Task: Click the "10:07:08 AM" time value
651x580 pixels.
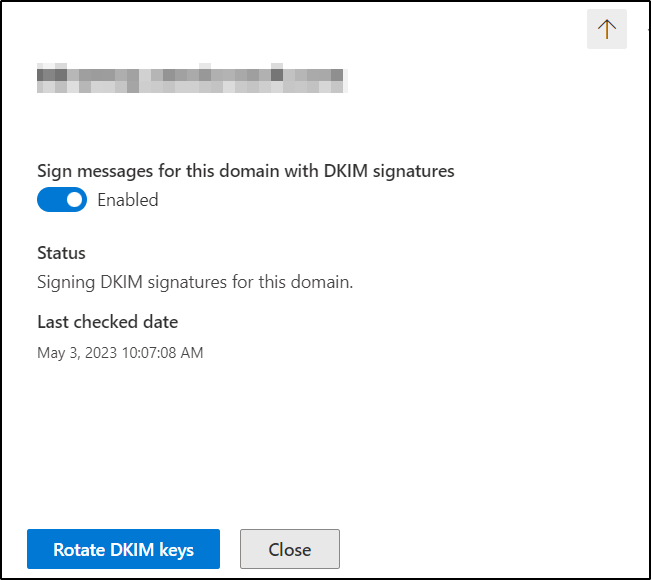Action: pyautogui.click(x=164, y=352)
